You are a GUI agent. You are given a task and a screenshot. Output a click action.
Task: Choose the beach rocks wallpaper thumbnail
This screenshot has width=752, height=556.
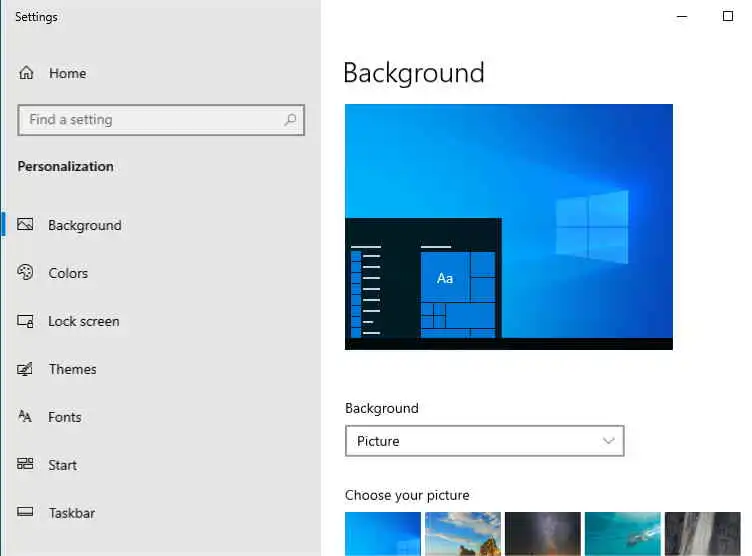pos(463,533)
